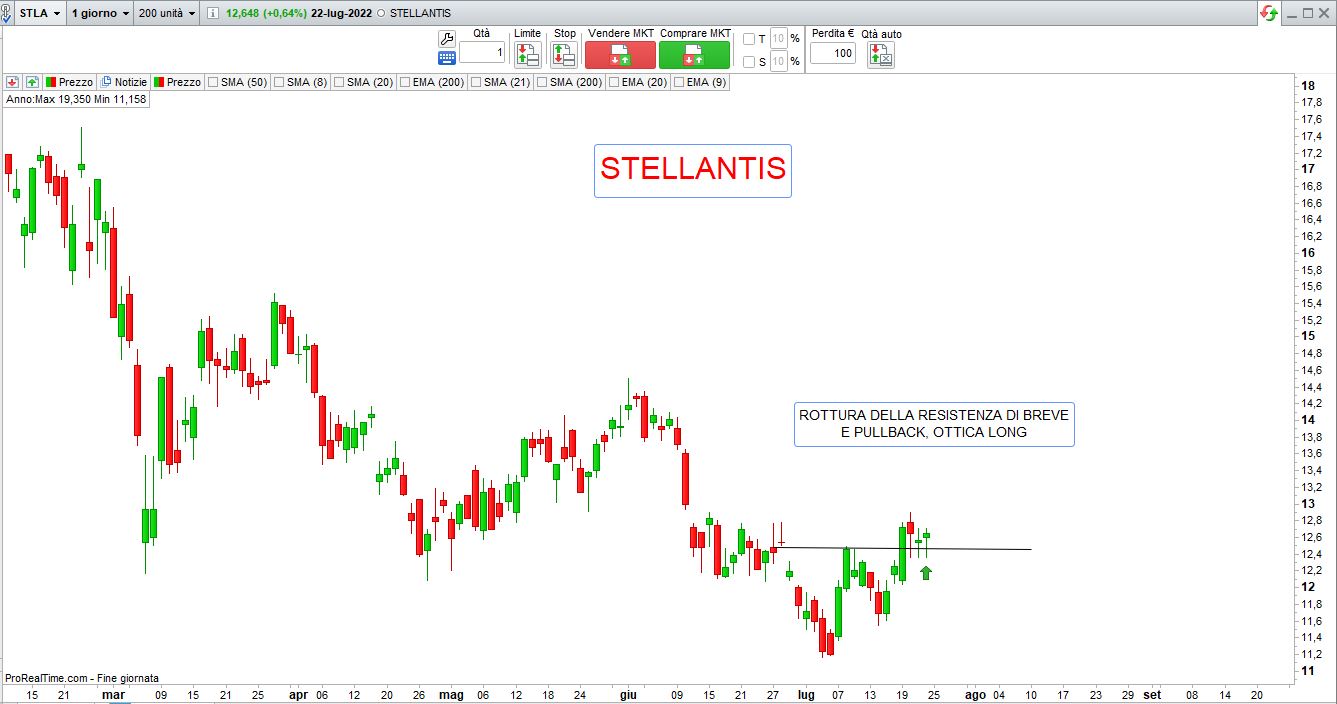1337x704 pixels.
Task: Open the Notizie news item
Action: click(x=123, y=82)
